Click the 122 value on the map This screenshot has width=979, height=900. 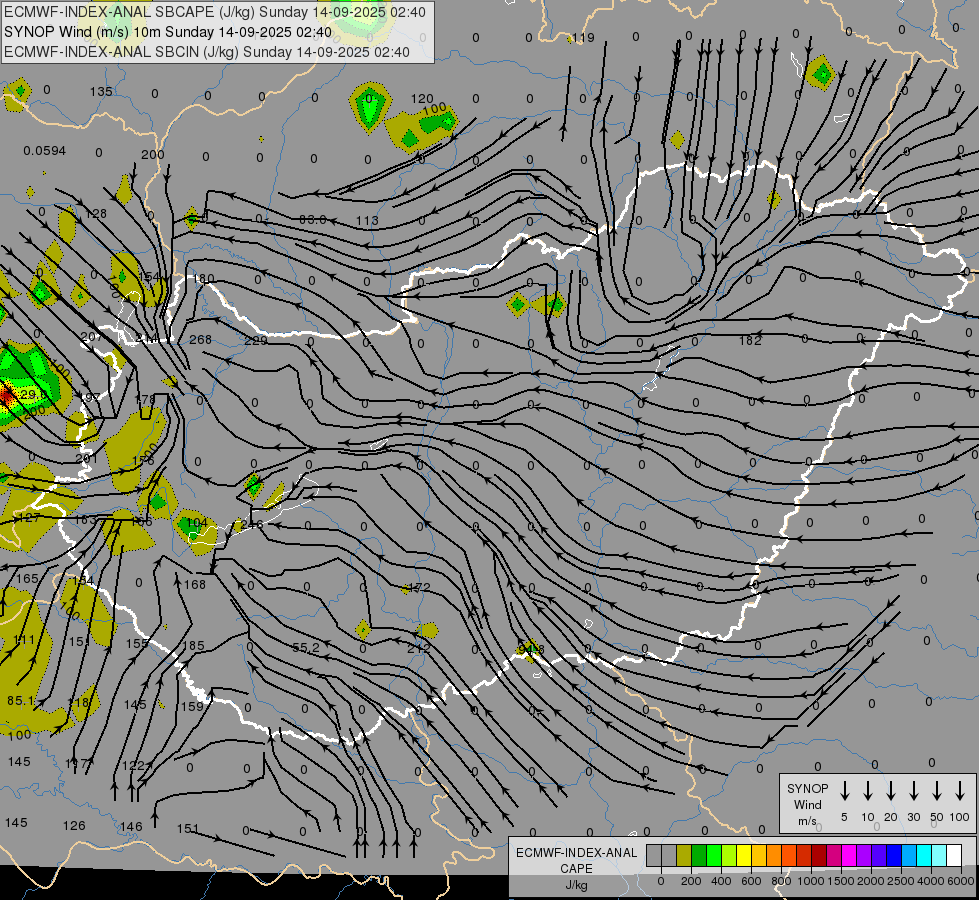pos(133,766)
